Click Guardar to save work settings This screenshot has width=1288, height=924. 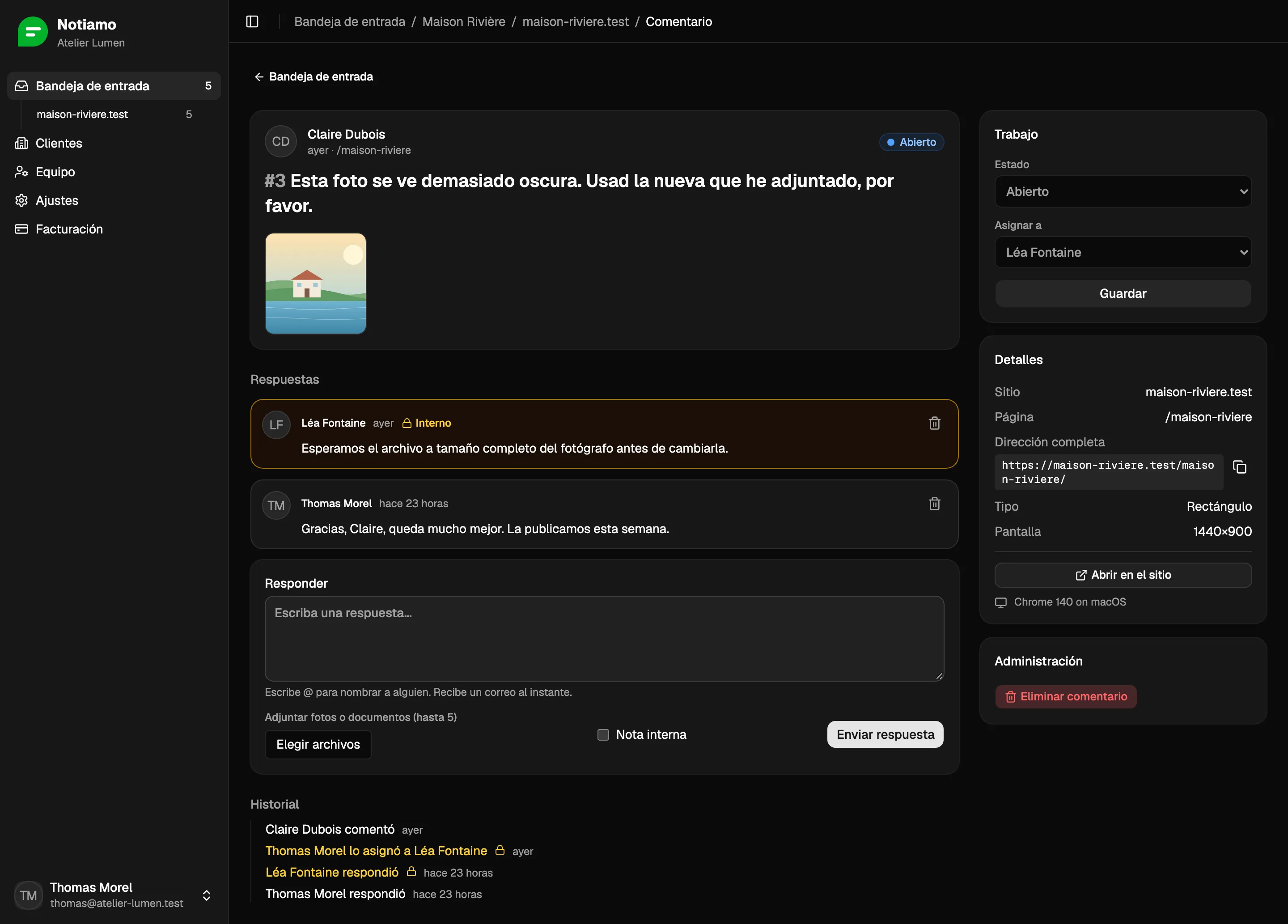pyautogui.click(x=1123, y=293)
